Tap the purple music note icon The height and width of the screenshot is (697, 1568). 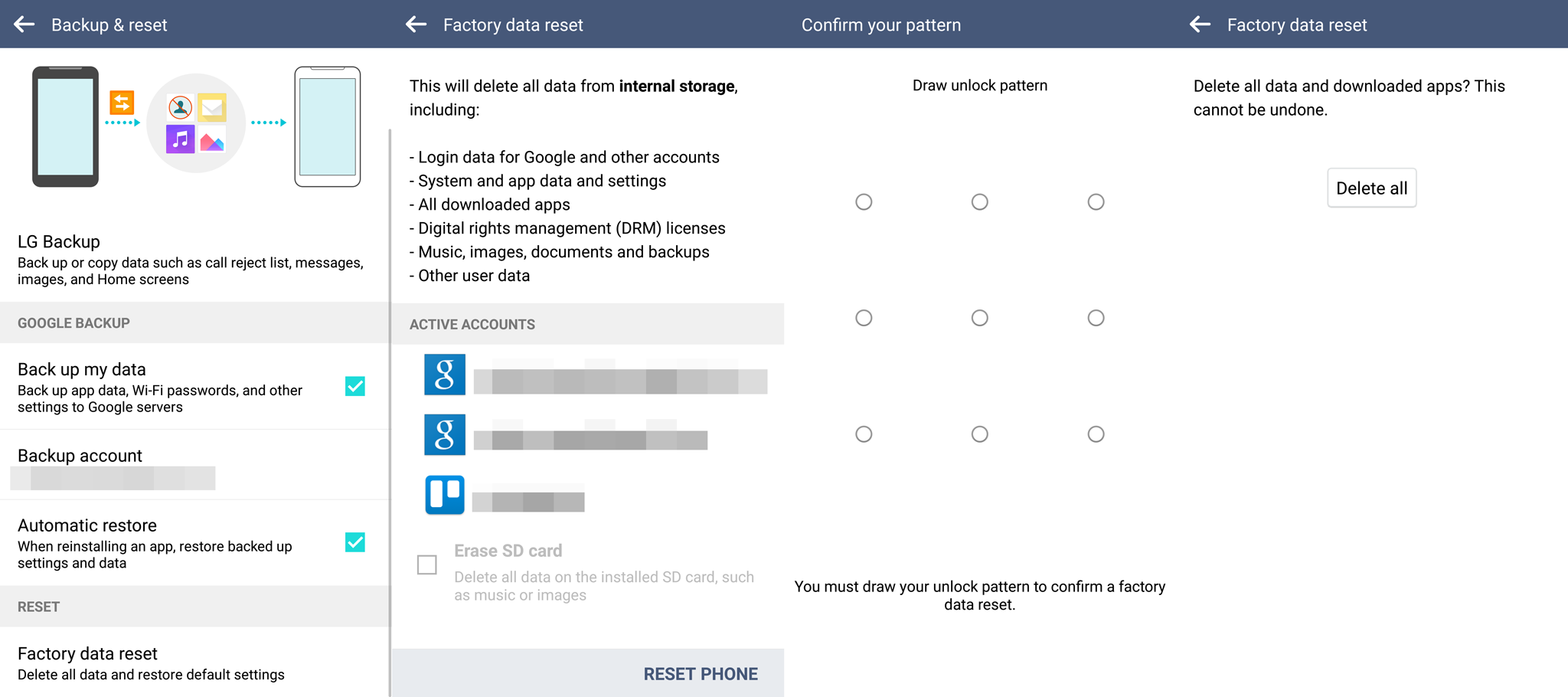tap(181, 139)
